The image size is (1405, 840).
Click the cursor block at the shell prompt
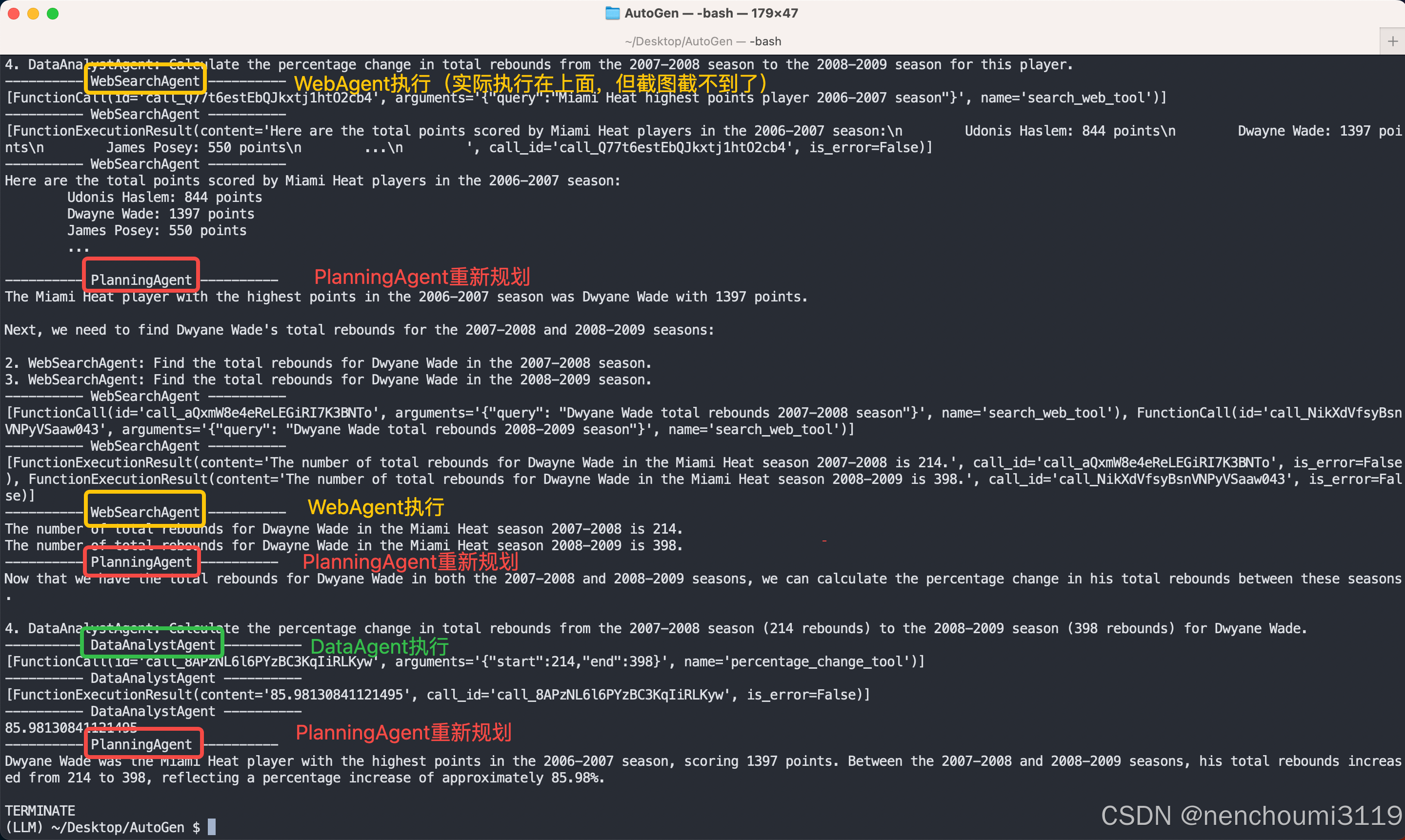coord(212,827)
